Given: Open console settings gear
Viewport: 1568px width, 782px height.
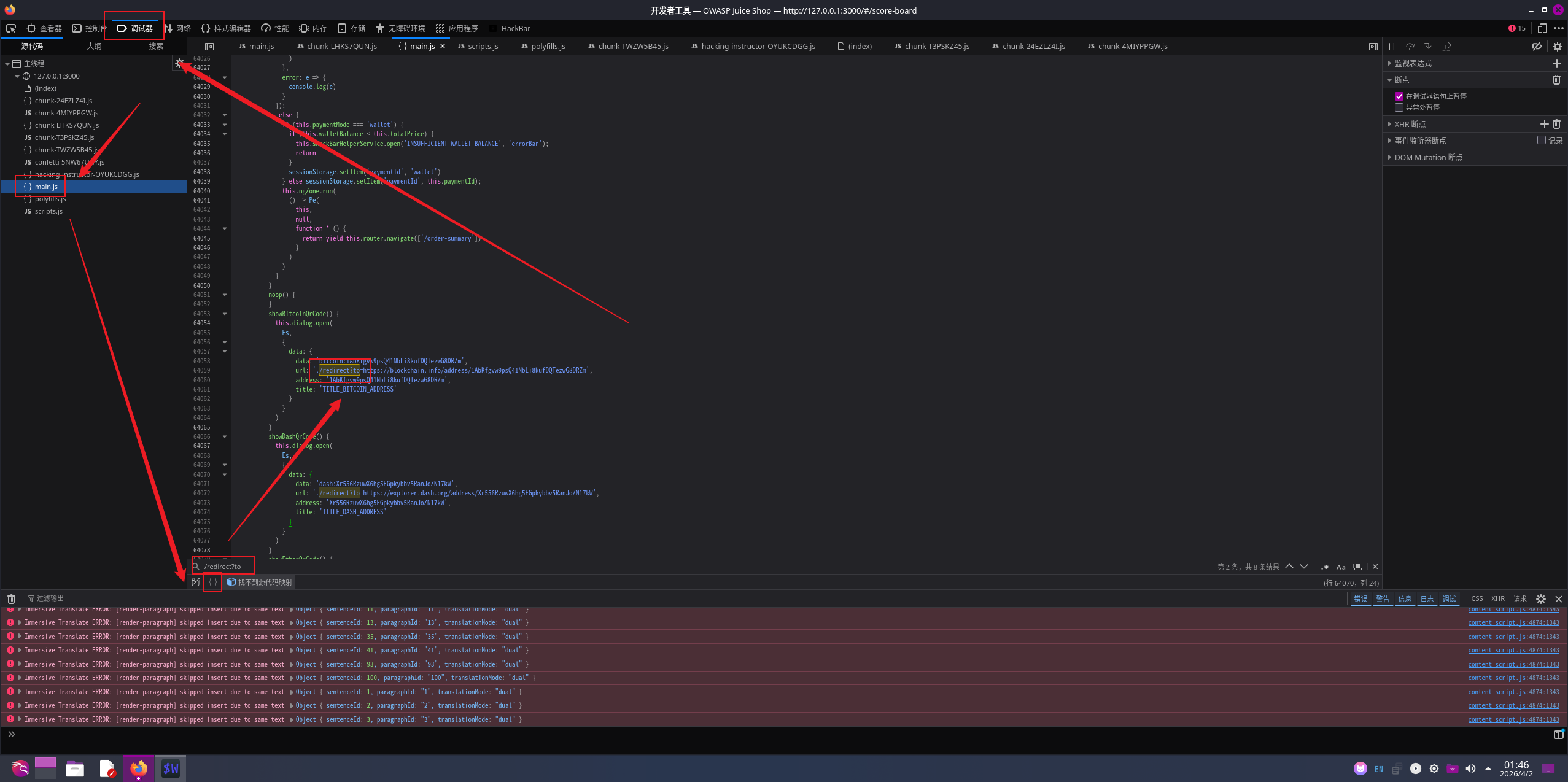Looking at the screenshot, I should tap(1541, 598).
